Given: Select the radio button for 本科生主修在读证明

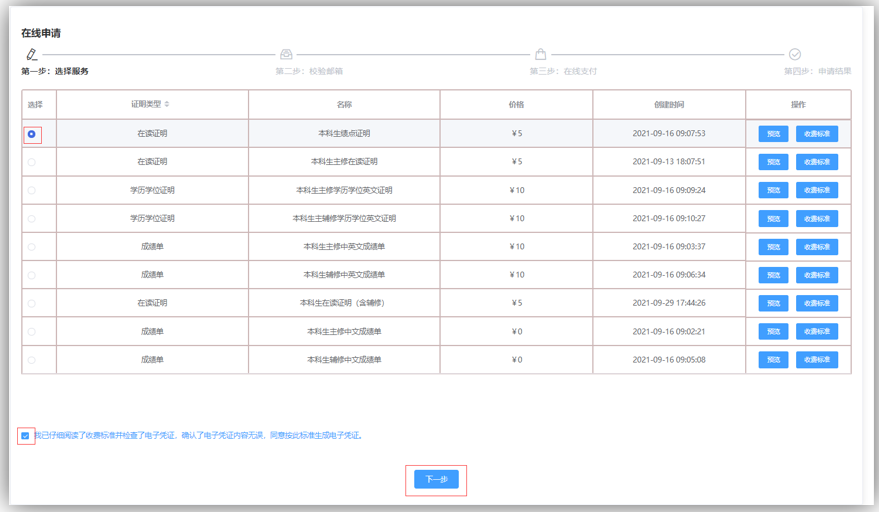Looking at the screenshot, I should 32,162.
